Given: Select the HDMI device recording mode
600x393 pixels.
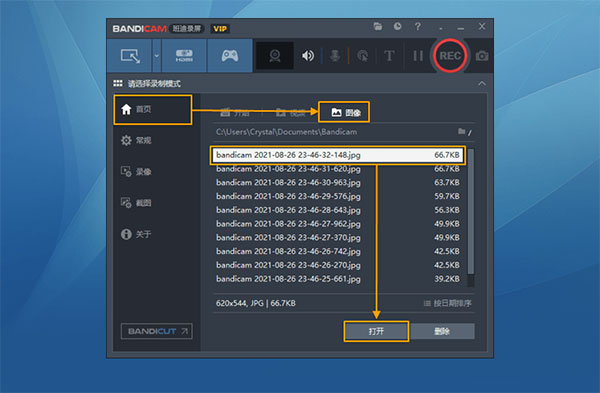Looking at the screenshot, I should pos(184,56).
